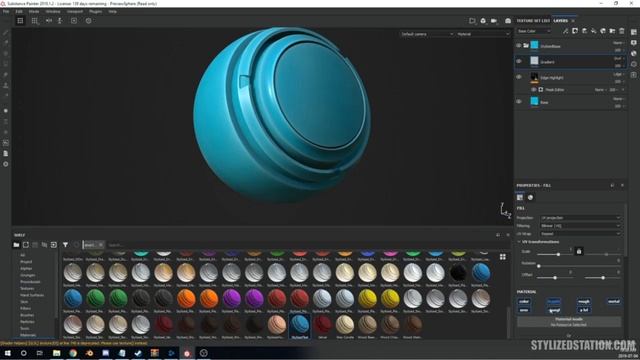The width and height of the screenshot is (640, 360).
Task: Click the shelf folder icon
Action: [16, 245]
